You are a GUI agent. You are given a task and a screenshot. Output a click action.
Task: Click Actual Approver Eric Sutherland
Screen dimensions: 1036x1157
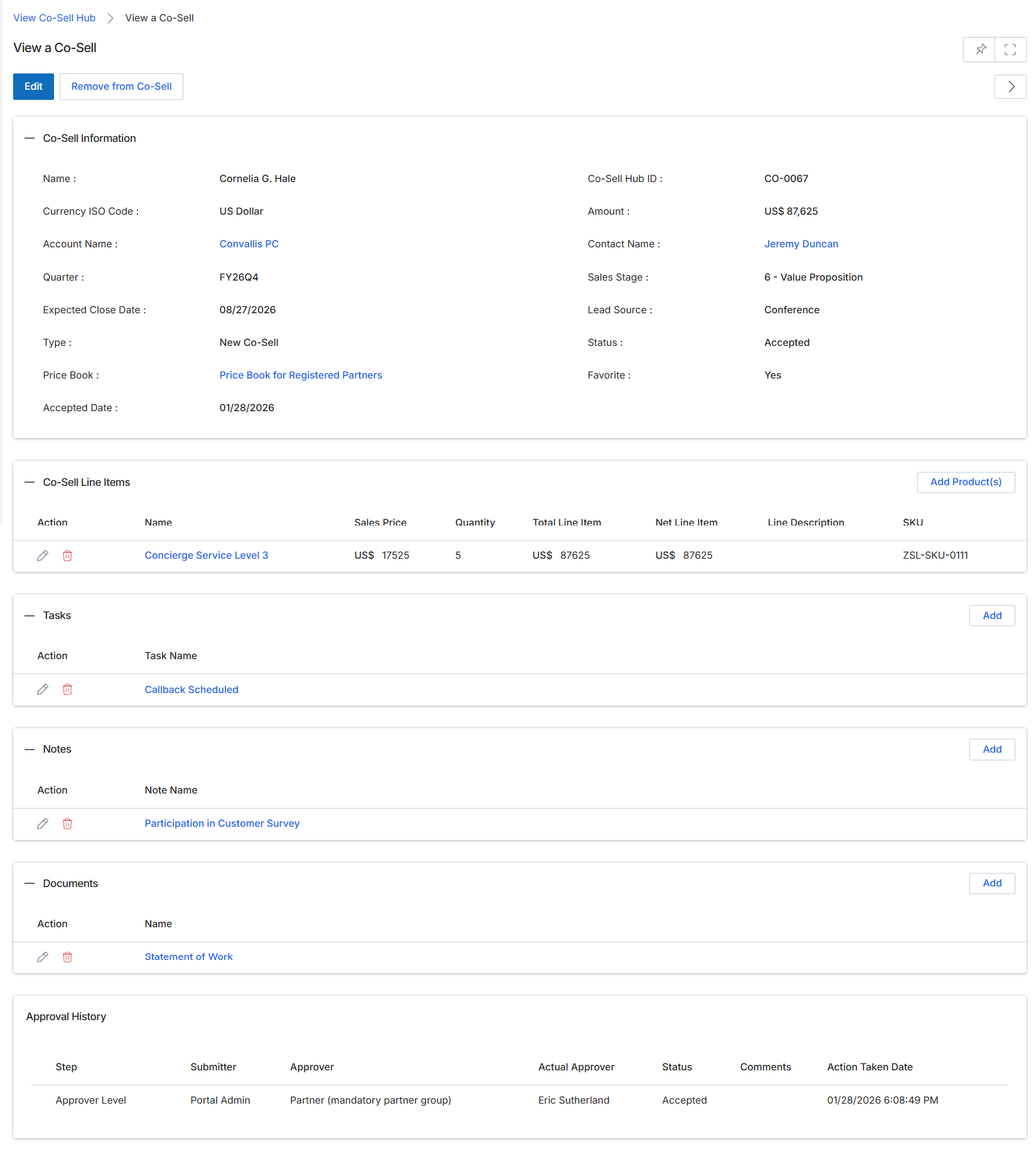coord(574,1100)
